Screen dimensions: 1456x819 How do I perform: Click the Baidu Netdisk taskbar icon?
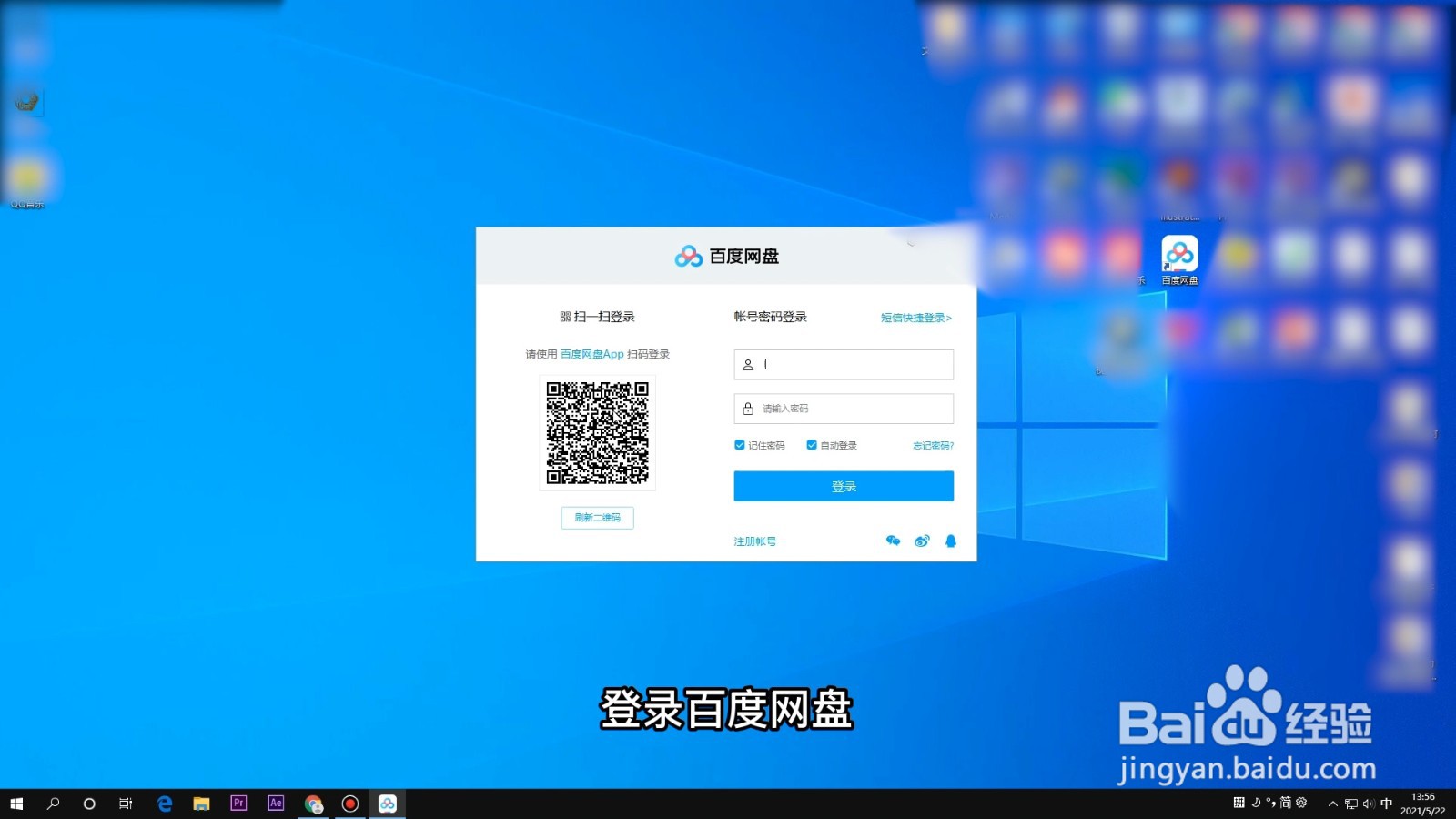tap(388, 804)
